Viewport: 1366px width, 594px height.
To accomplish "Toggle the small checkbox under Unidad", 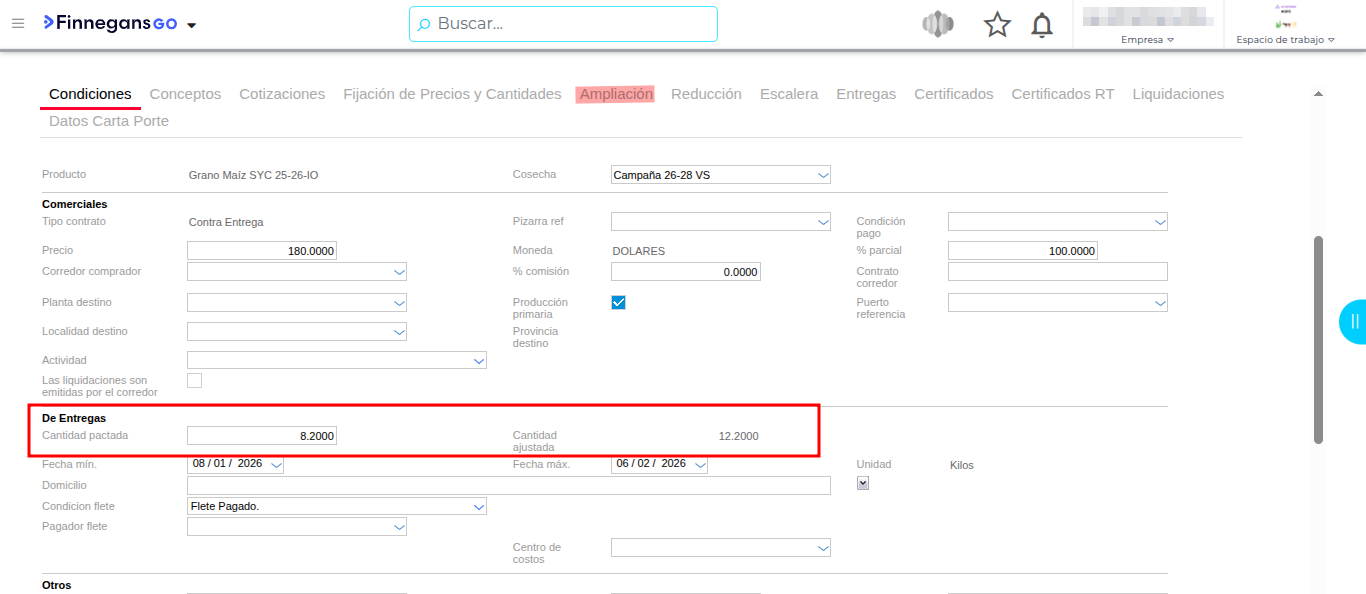I will 863,483.
